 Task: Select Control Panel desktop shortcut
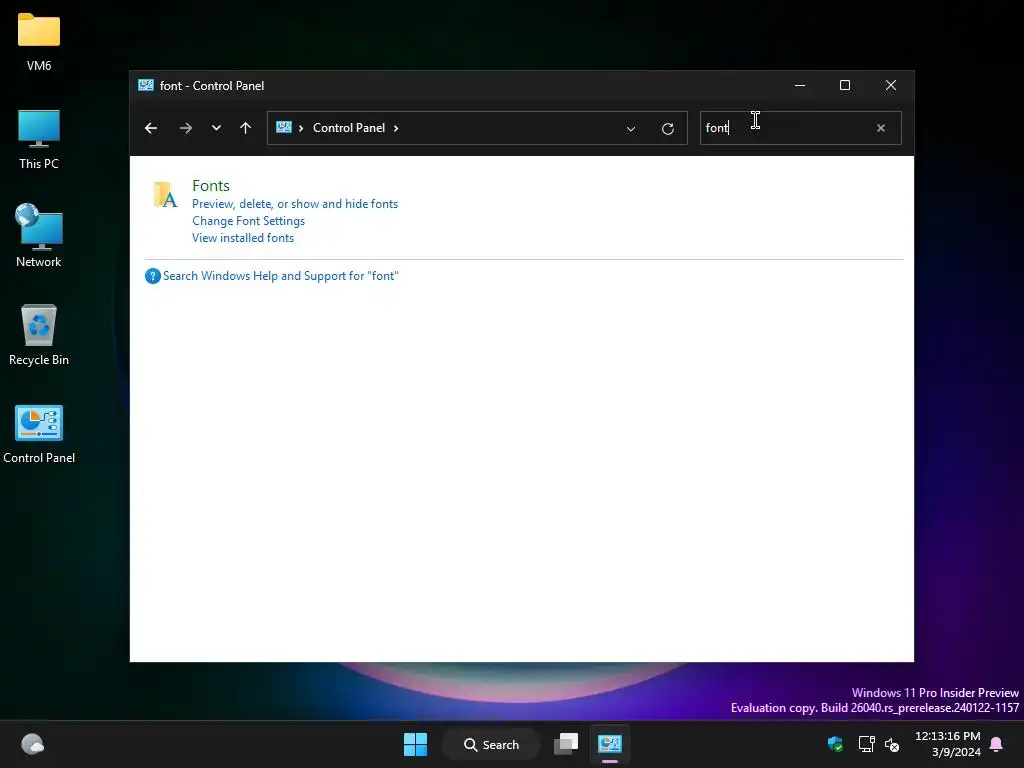[x=39, y=434]
